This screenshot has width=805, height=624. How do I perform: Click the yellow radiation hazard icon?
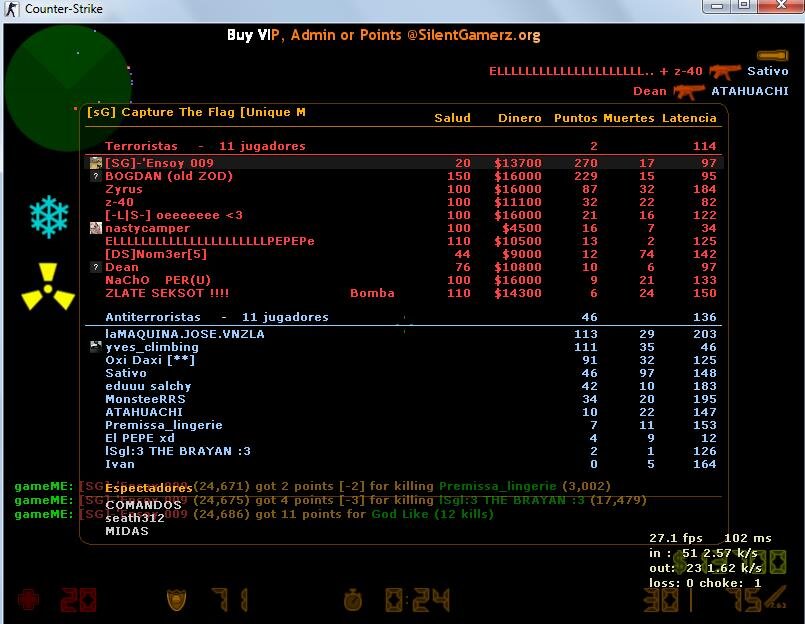pos(48,287)
